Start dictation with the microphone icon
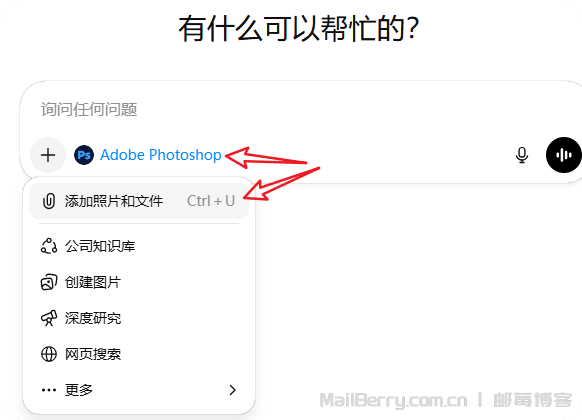Viewport: 582px width, 420px height. point(522,155)
